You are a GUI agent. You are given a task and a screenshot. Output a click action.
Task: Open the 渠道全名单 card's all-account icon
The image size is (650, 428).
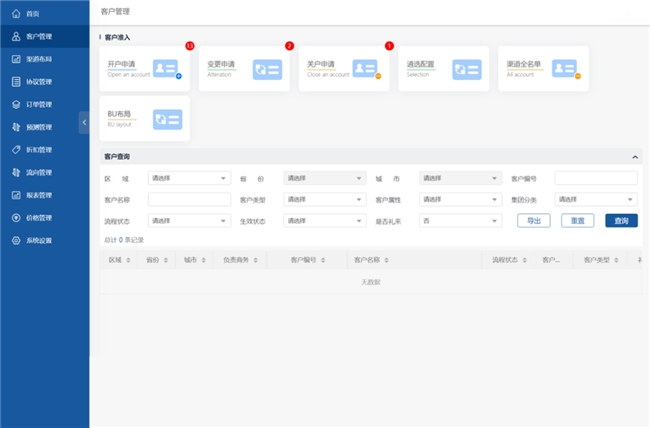566,69
